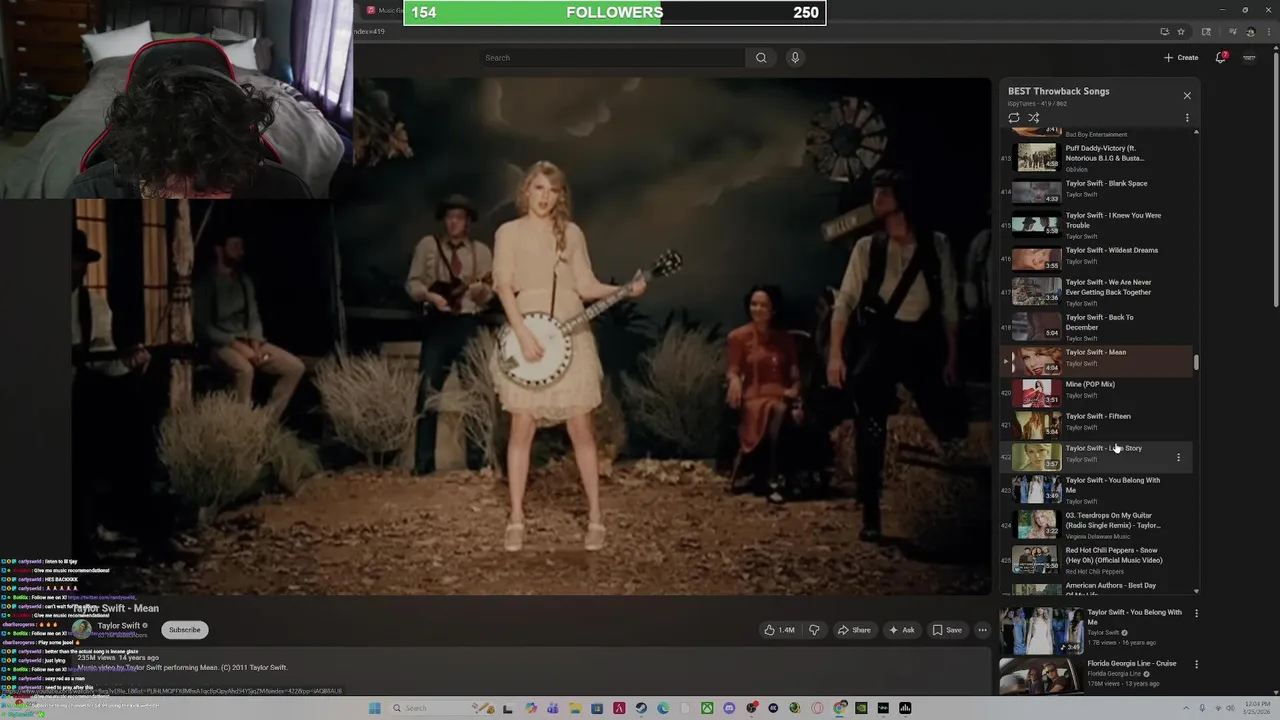Open volume control in system tray
Image resolution: width=1280 pixels, height=720 pixels.
coord(1230,707)
